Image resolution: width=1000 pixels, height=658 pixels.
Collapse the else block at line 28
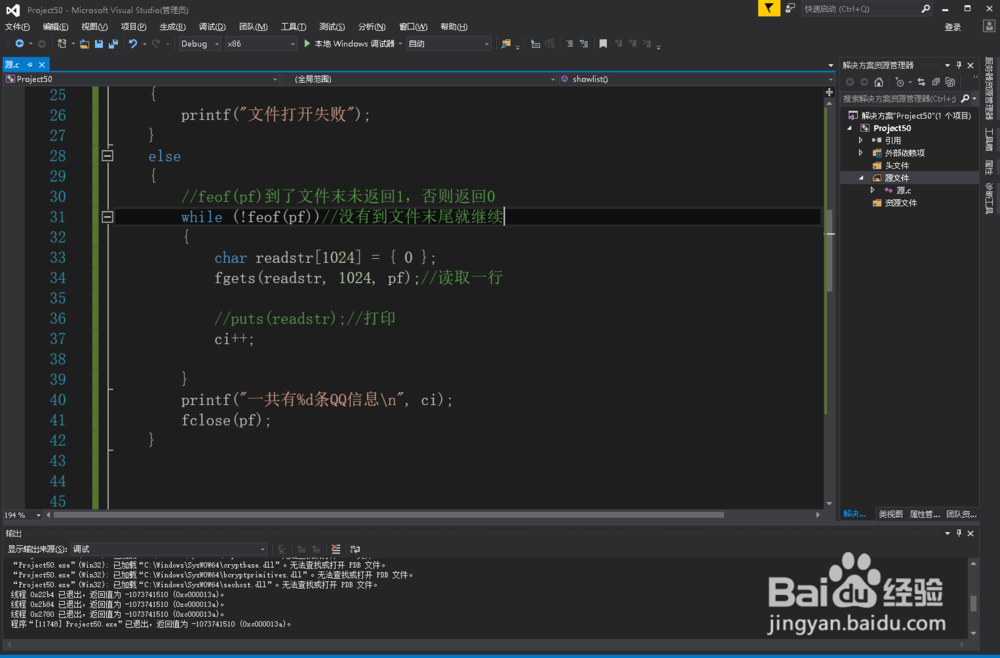tap(108, 156)
